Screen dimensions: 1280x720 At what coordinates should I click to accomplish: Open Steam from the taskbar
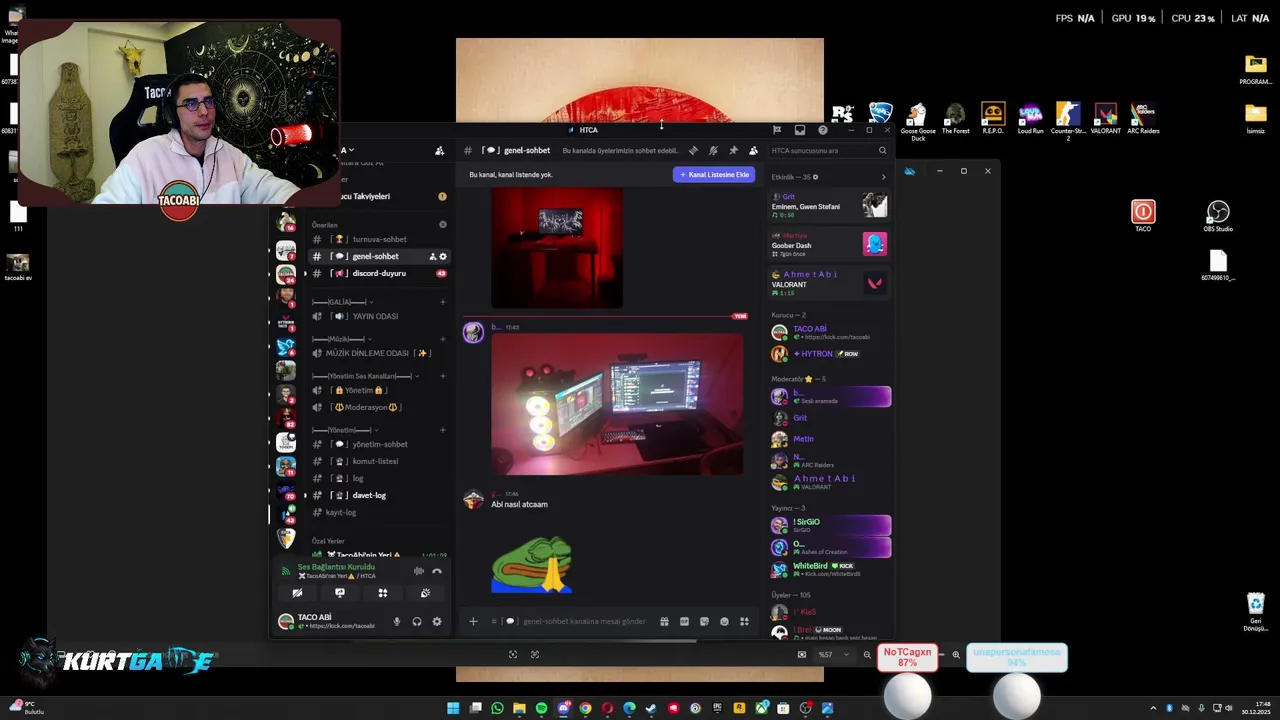click(x=651, y=708)
